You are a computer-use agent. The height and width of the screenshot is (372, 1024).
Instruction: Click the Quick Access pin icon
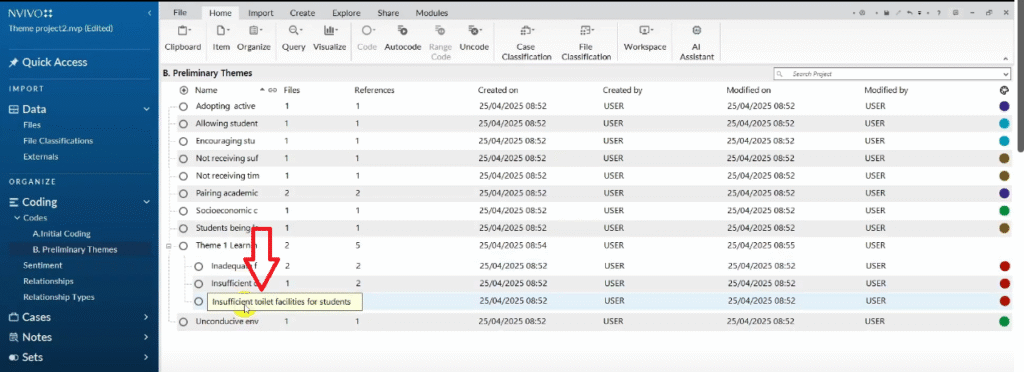pyautogui.click(x=13, y=63)
